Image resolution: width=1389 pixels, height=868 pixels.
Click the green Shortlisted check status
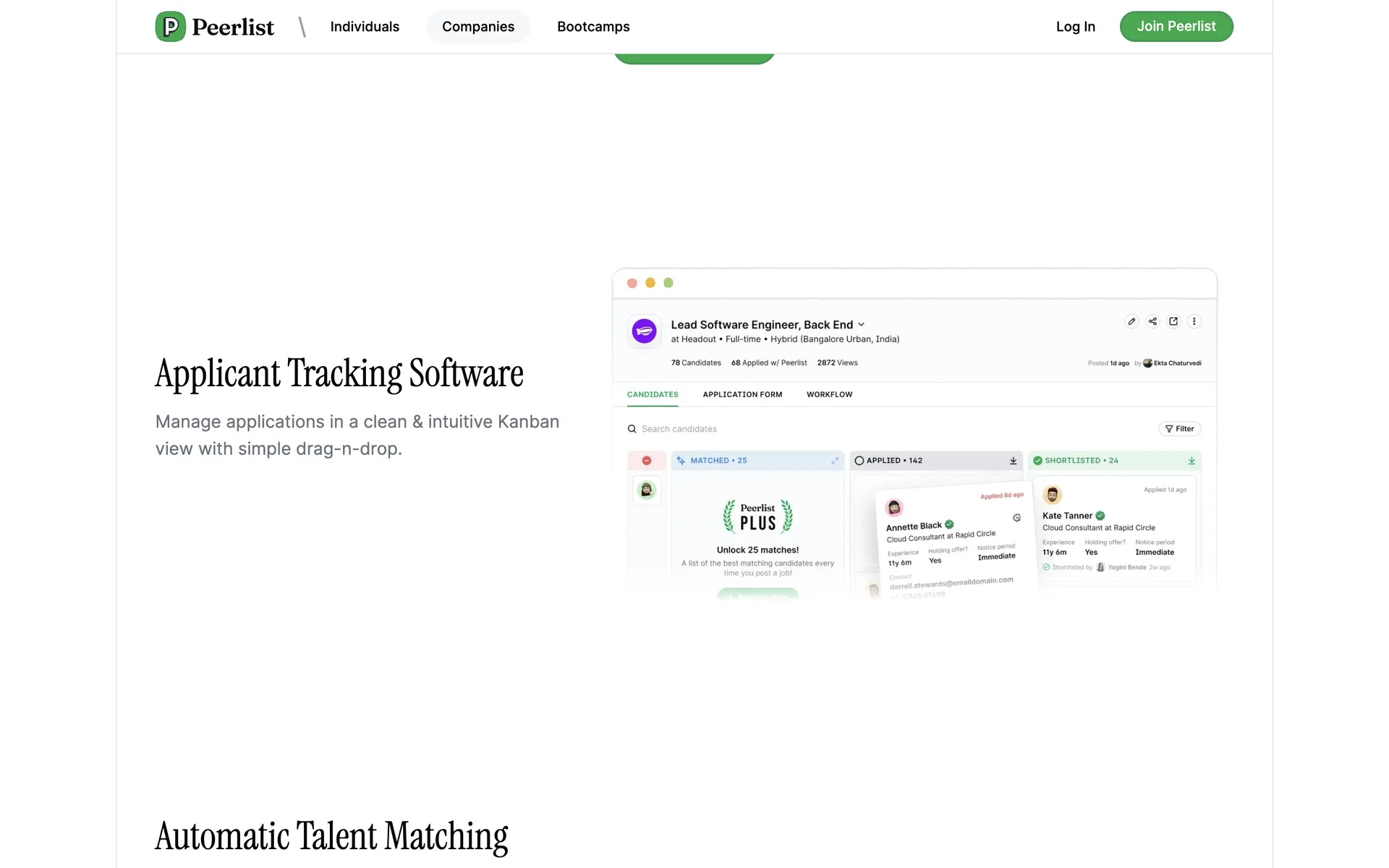pos(1037,461)
